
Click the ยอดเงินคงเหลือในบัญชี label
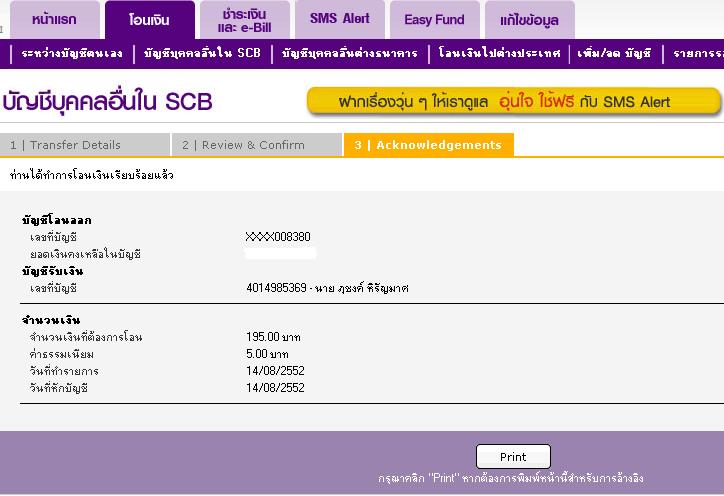[85, 254]
